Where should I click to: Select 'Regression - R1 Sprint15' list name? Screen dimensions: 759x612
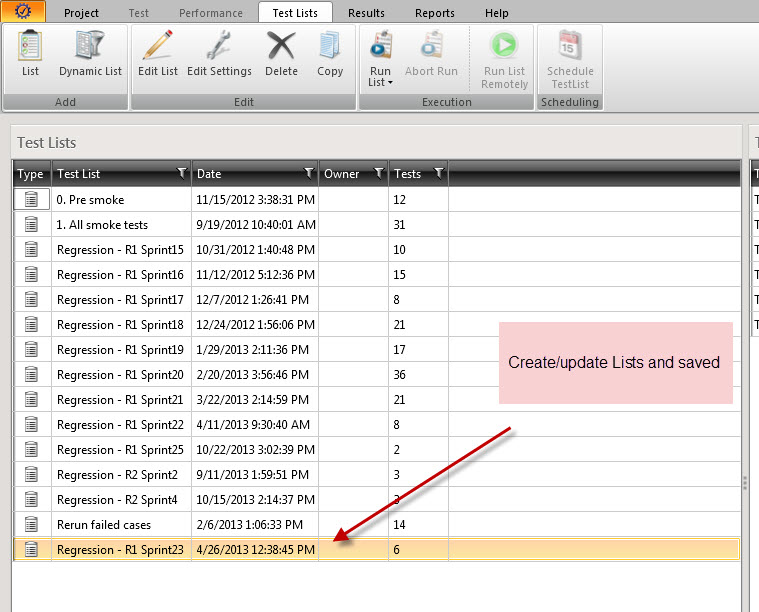[x=120, y=250]
